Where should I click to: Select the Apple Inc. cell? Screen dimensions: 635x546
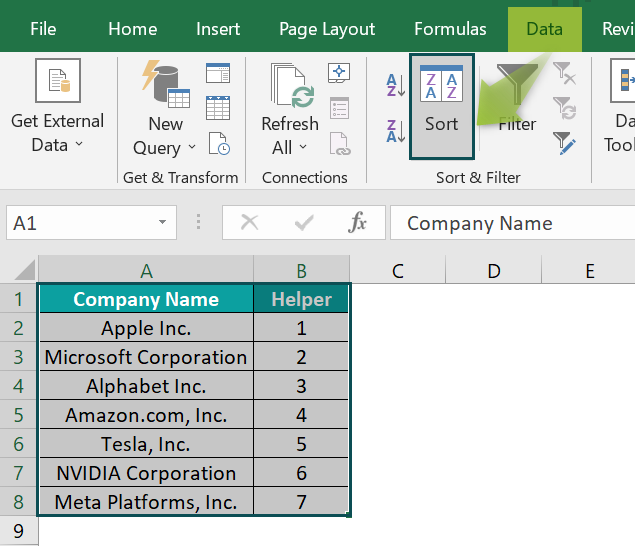click(146, 328)
